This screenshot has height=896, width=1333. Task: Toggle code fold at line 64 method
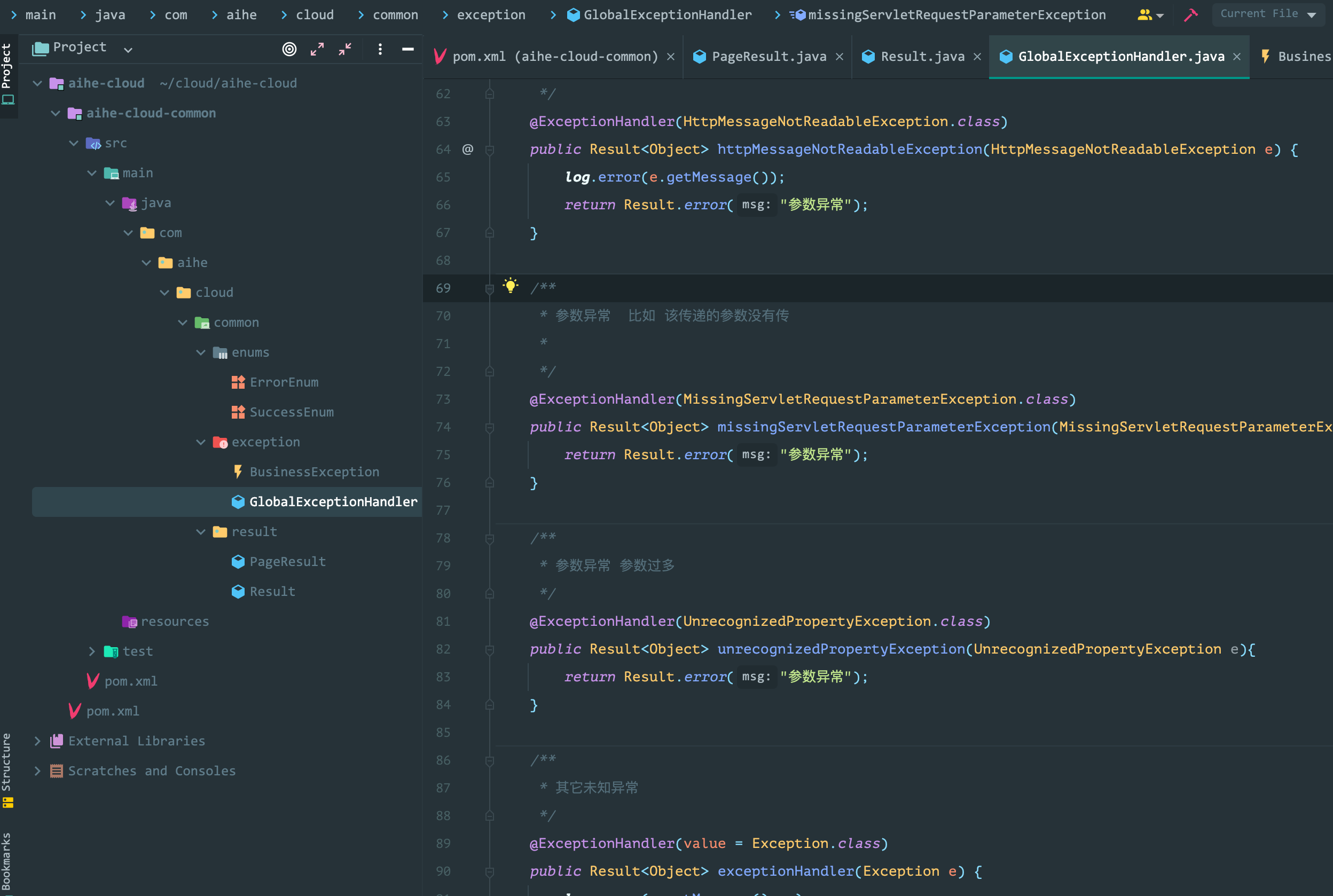pos(490,150)
